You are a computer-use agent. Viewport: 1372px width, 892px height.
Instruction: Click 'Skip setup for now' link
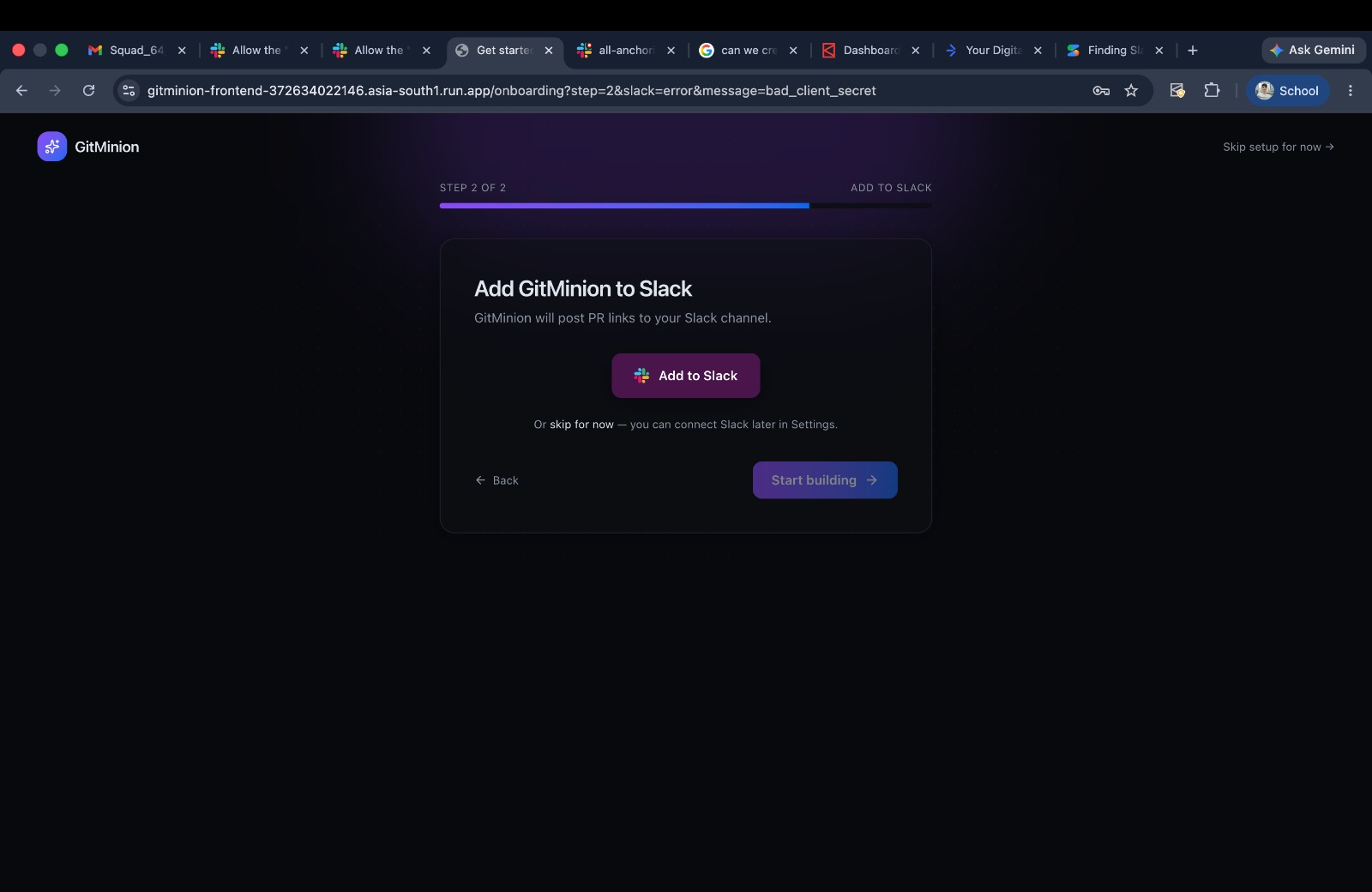[1279, 147]
